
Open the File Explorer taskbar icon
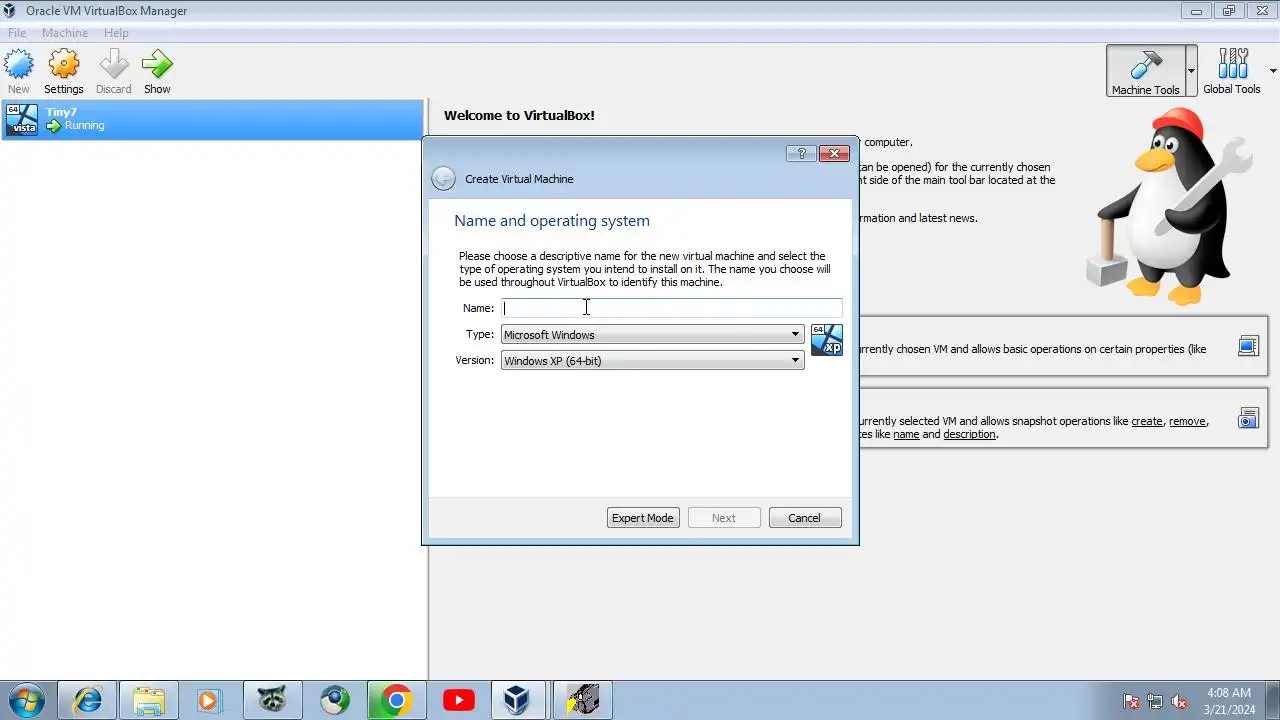point(149,700)
